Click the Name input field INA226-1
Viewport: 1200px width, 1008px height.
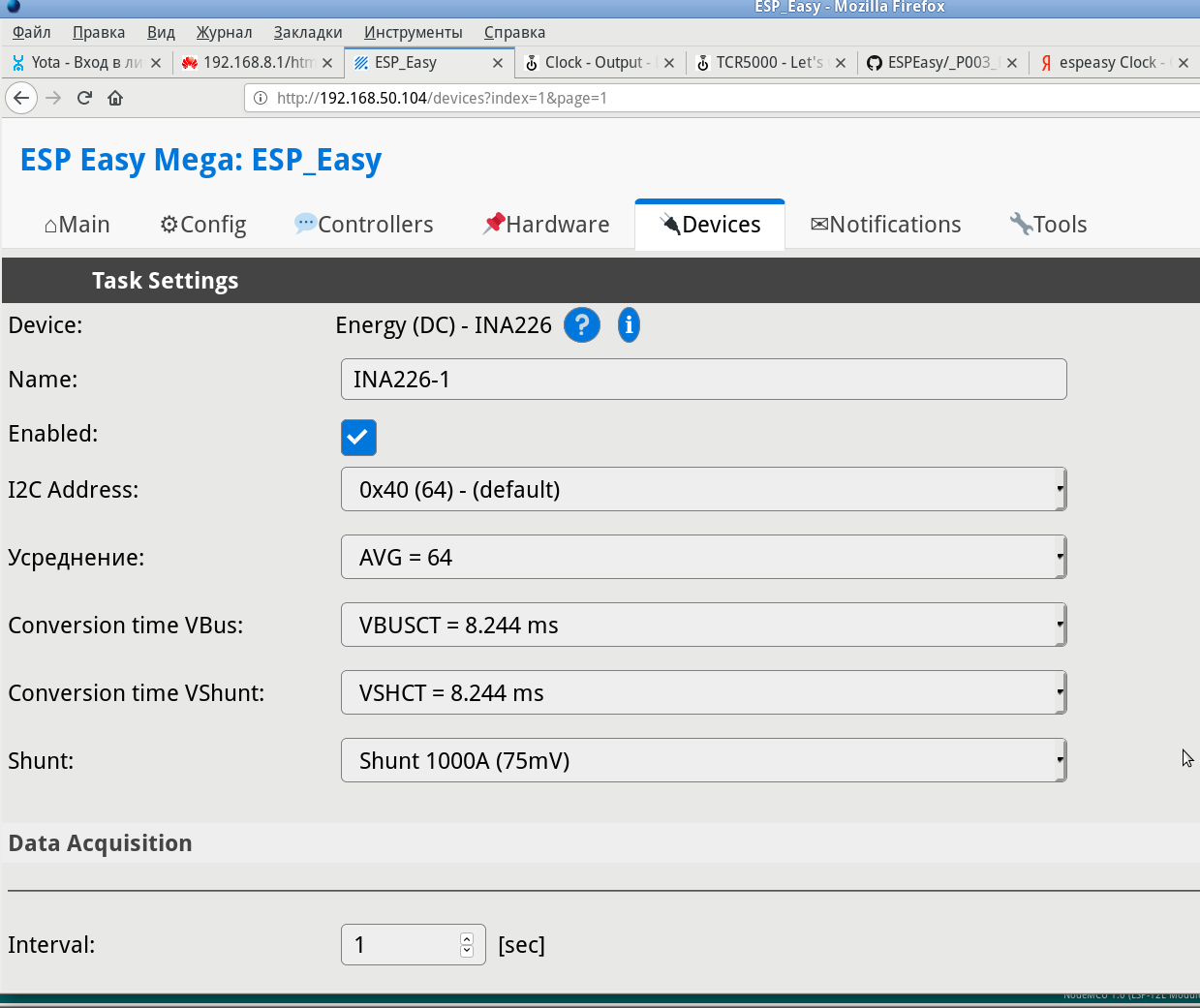click(x=703, y=380)
